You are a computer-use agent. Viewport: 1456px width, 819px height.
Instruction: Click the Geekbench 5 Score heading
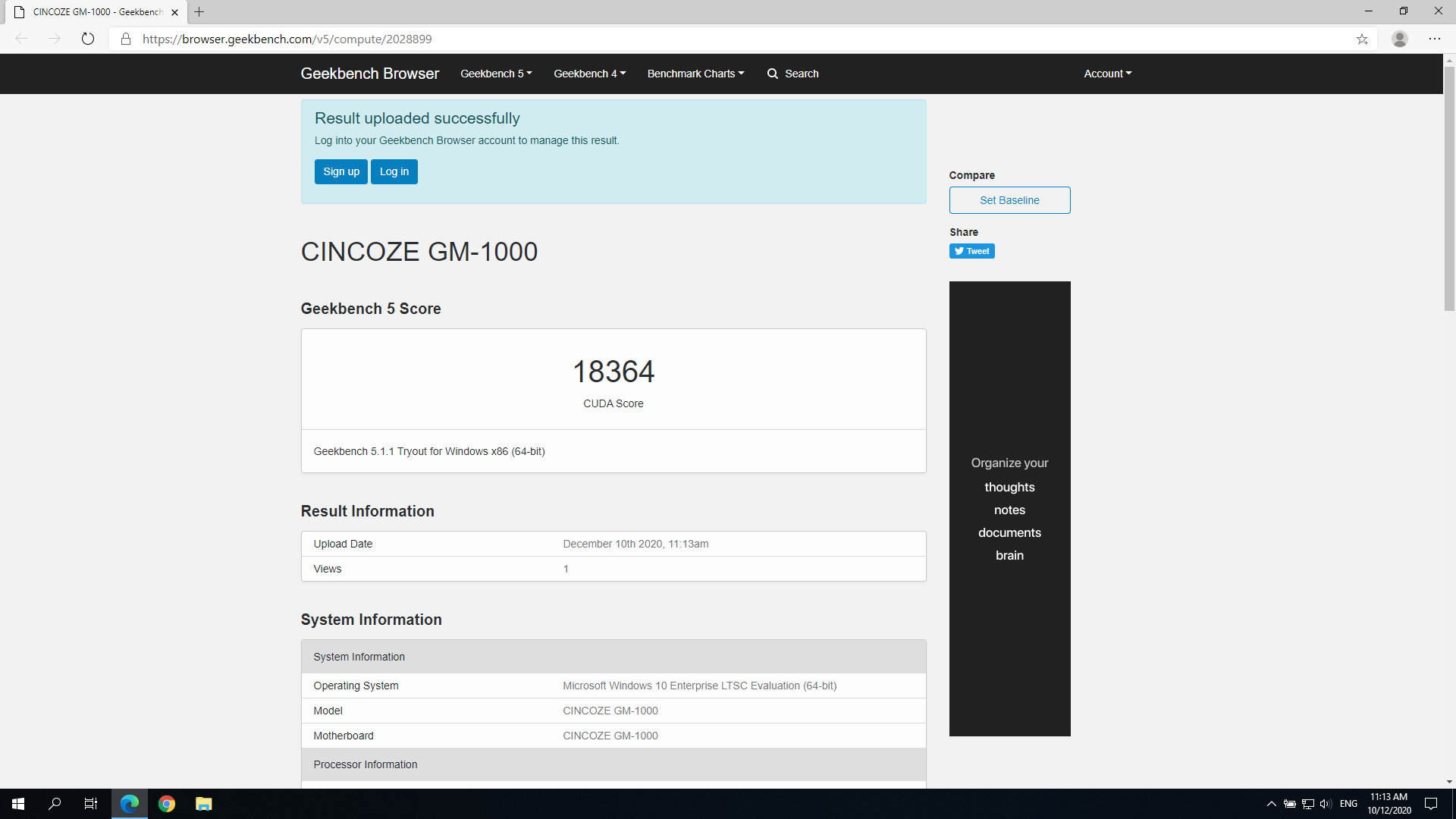[x=371, y=309]
